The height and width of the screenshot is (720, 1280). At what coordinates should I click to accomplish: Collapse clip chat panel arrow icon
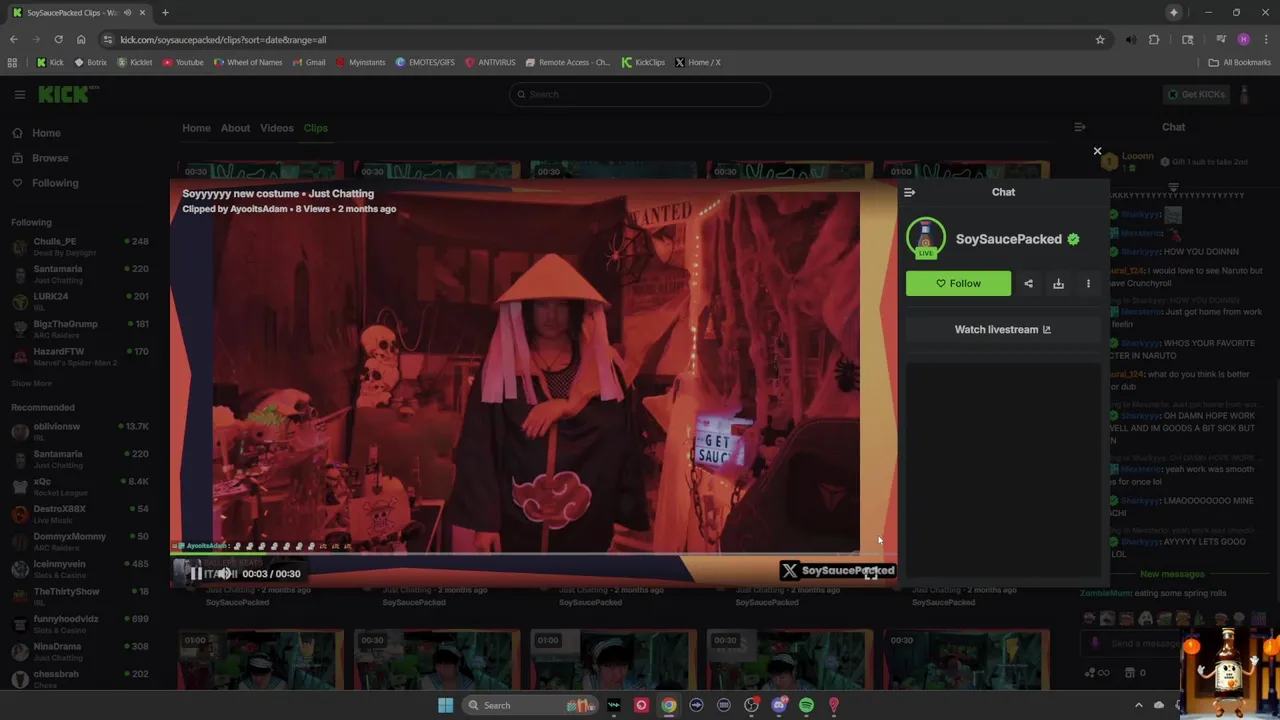pyautogui.click(x=909, y=192)
